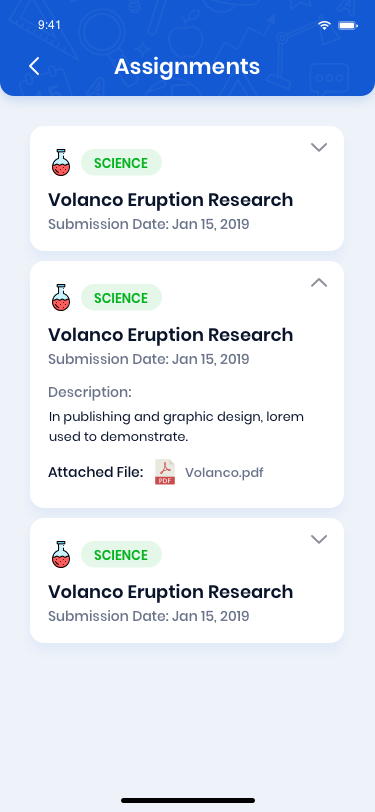Select the SCIENCE tag on first card

point(121,163)
